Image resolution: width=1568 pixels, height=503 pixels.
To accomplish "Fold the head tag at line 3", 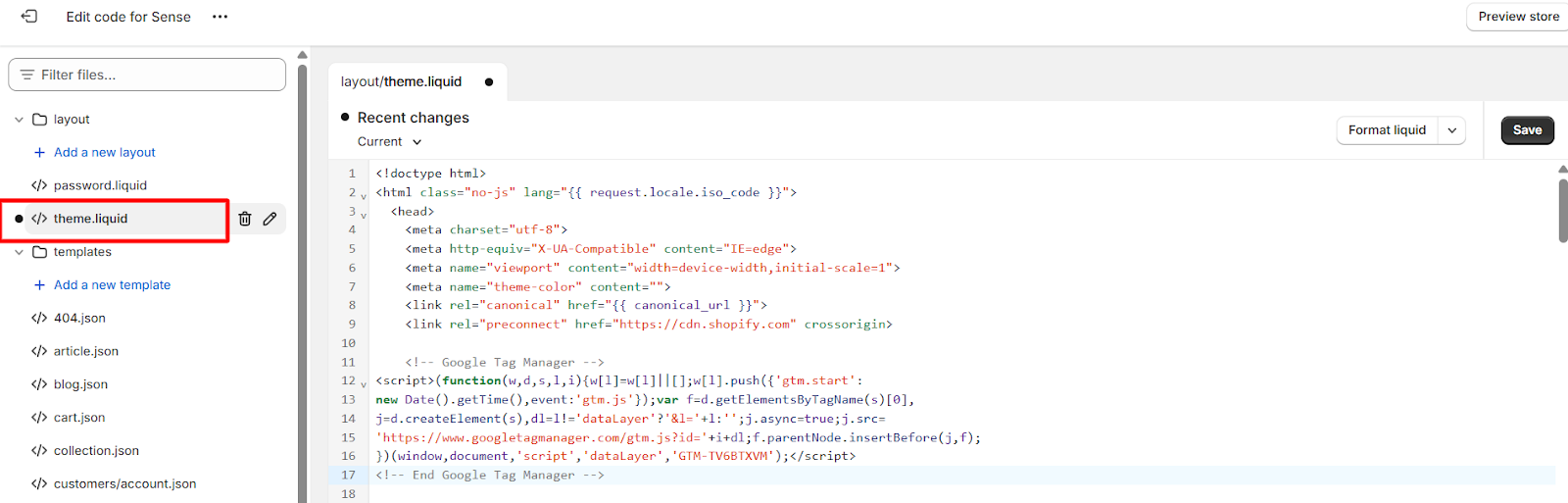I will point(364,215).
